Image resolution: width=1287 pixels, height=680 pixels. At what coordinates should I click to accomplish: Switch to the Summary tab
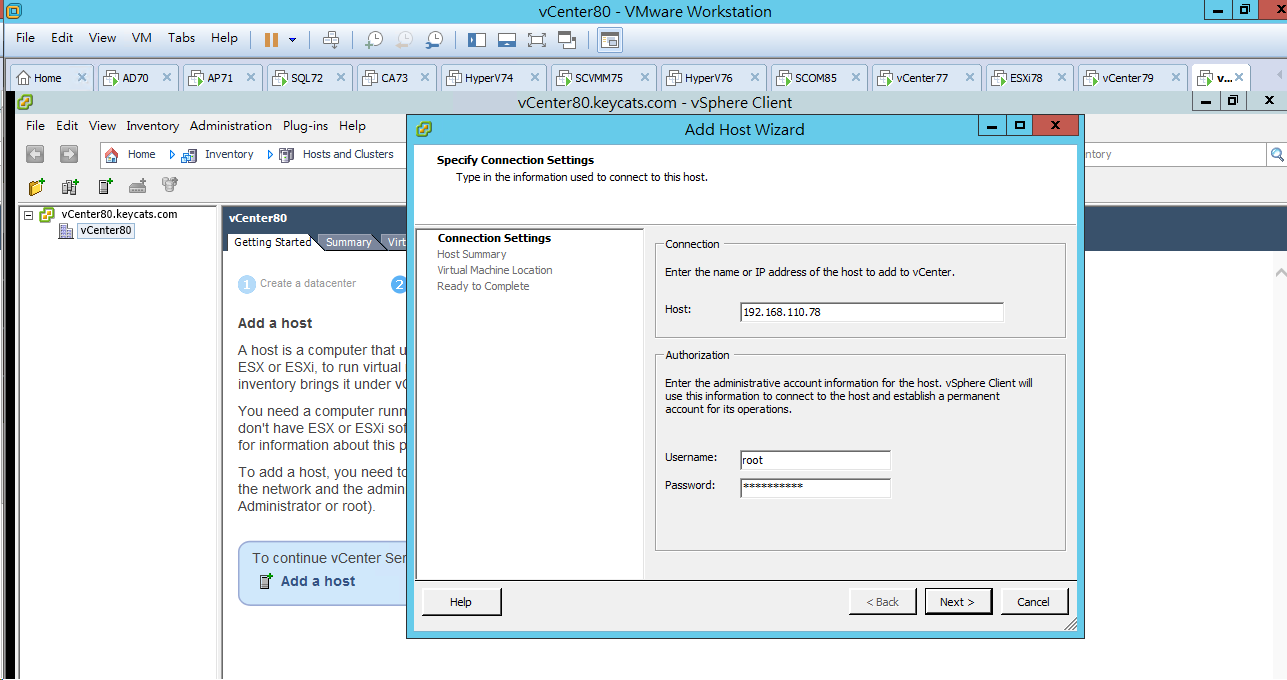(x=348, y=242)
